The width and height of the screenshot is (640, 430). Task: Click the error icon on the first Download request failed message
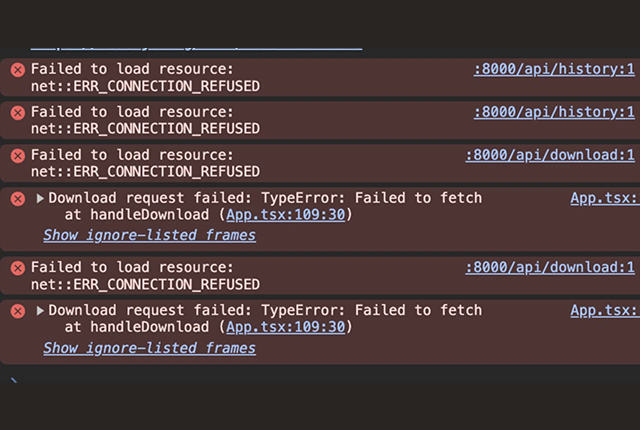tap(17, 199)
